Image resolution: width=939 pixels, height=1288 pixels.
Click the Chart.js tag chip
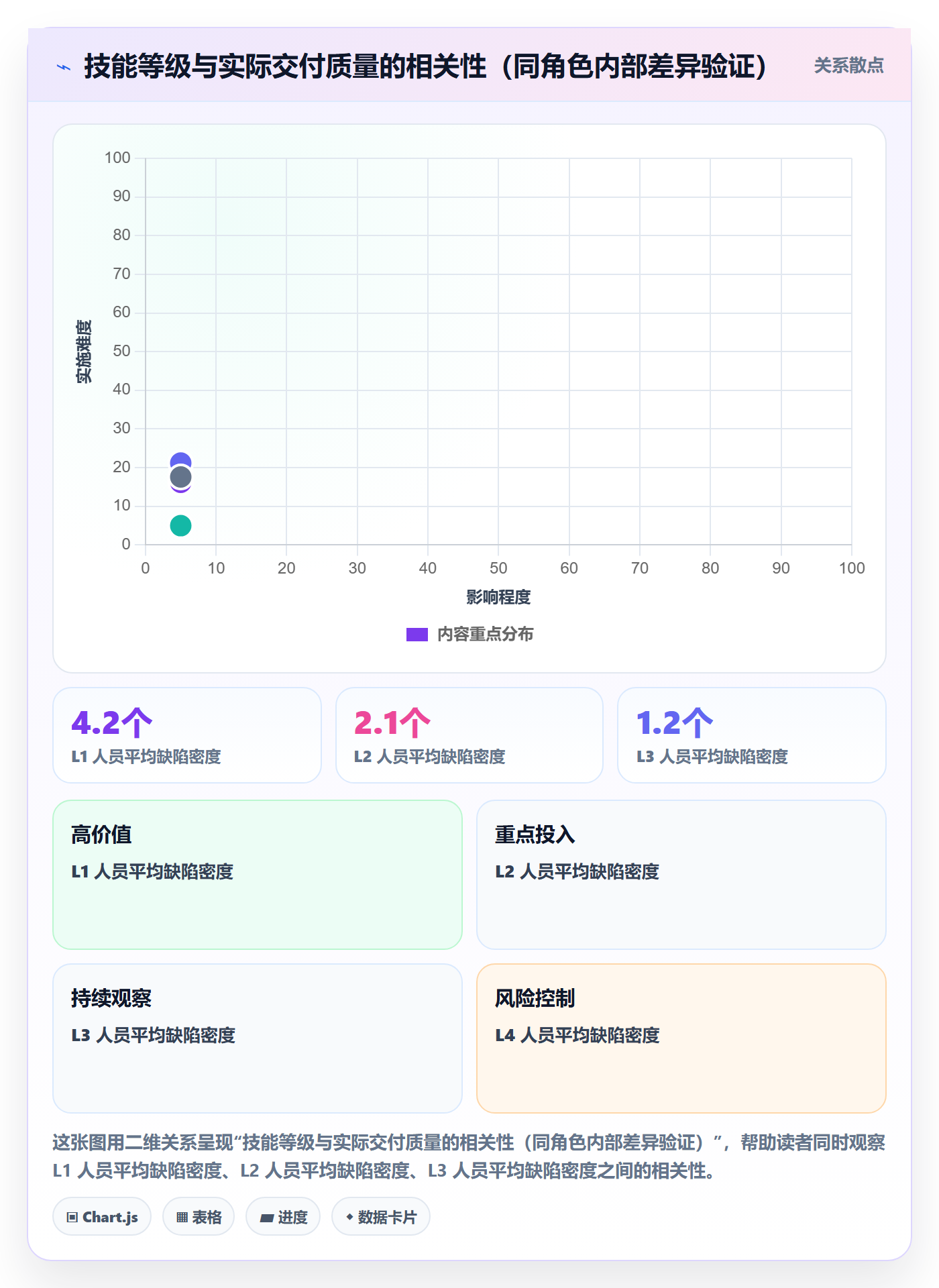tap(102, 1217)
